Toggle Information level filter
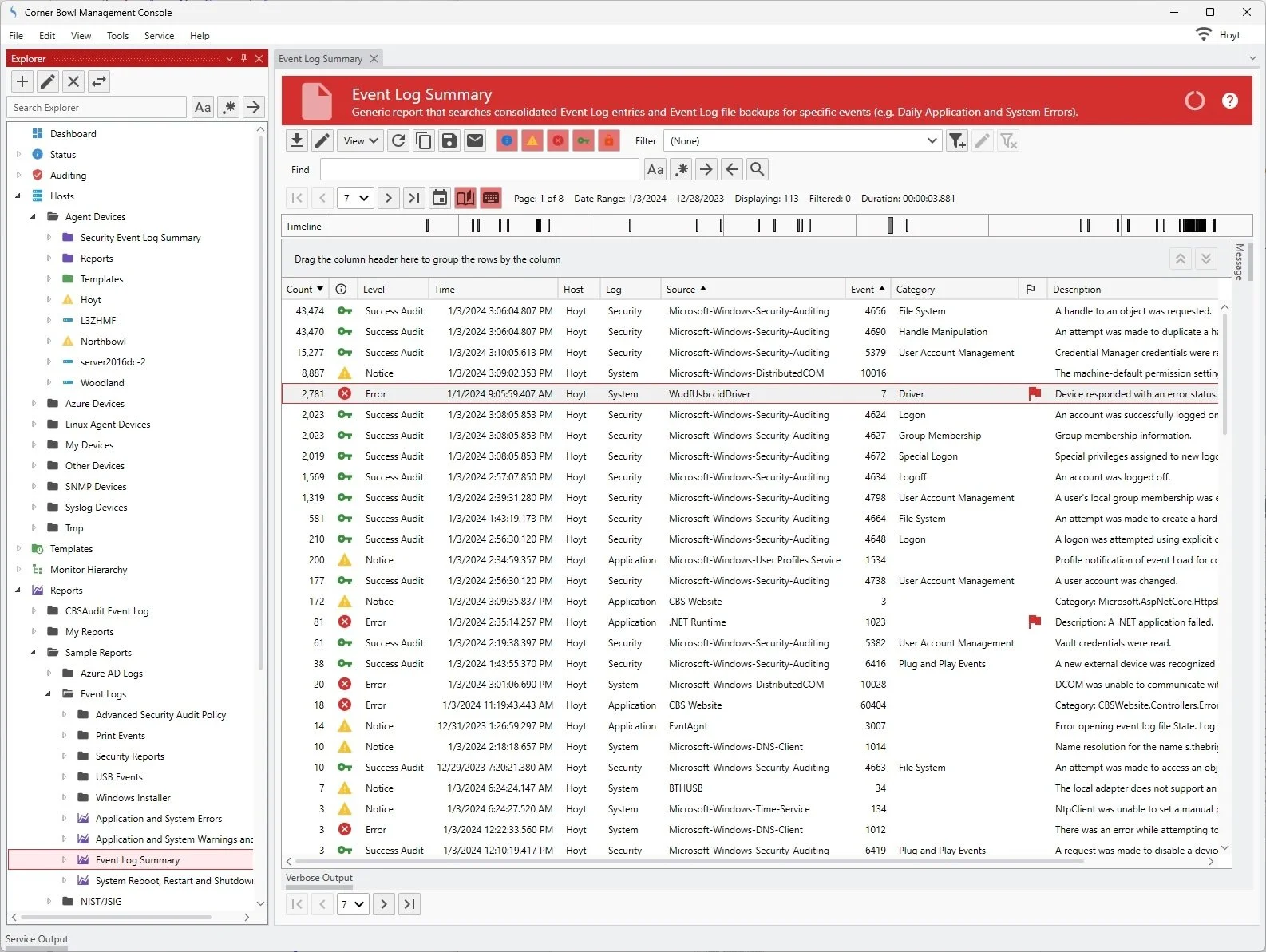 coord(507,140)
